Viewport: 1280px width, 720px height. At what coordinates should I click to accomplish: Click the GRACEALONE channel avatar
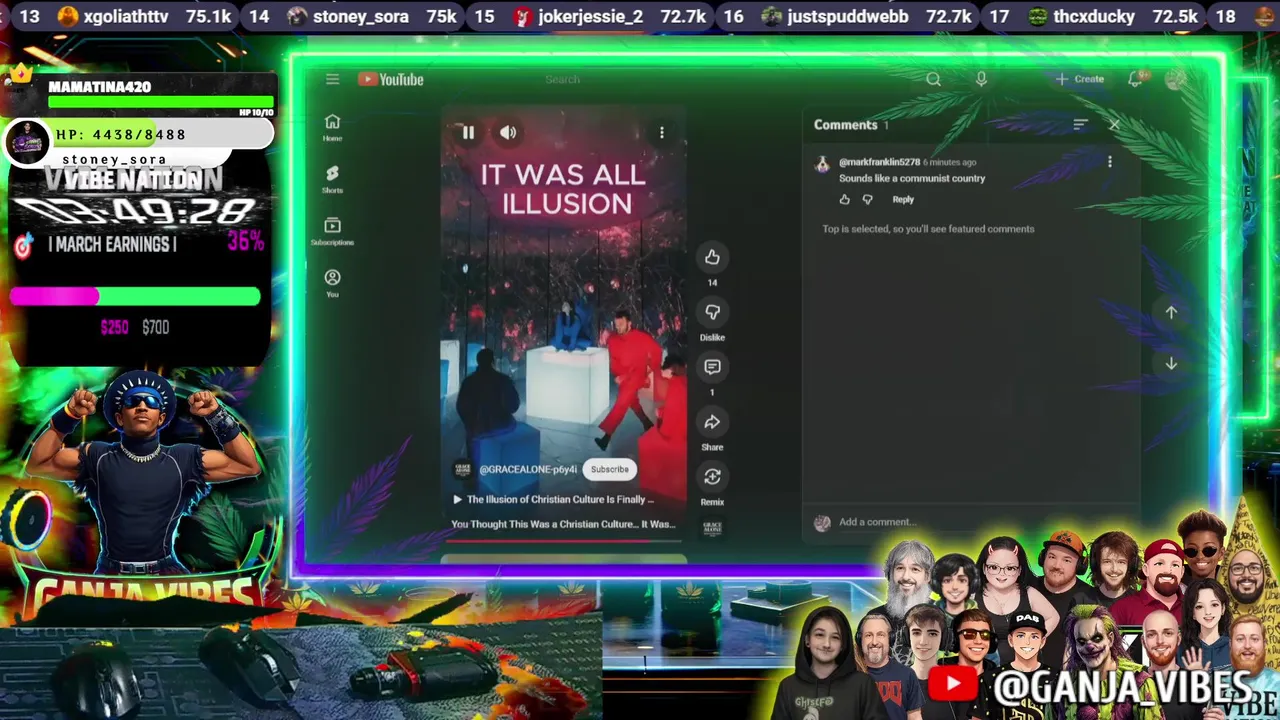pyautogui.click(x=463, y=469)
